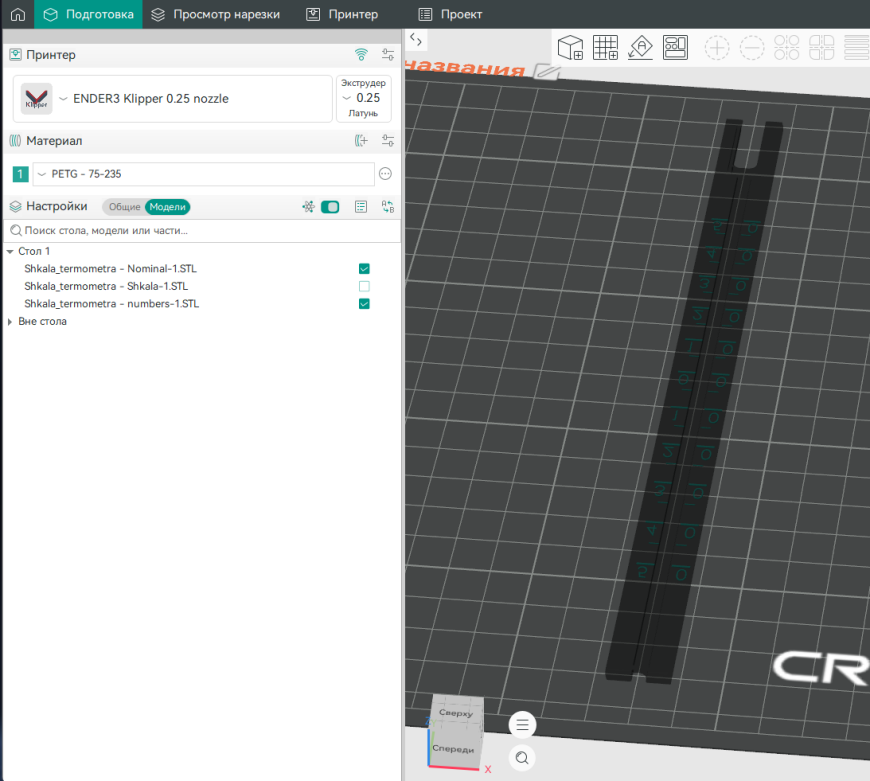Open the Подготовка tab
Viewport: 870px width, 781px height.
point(88,14)
